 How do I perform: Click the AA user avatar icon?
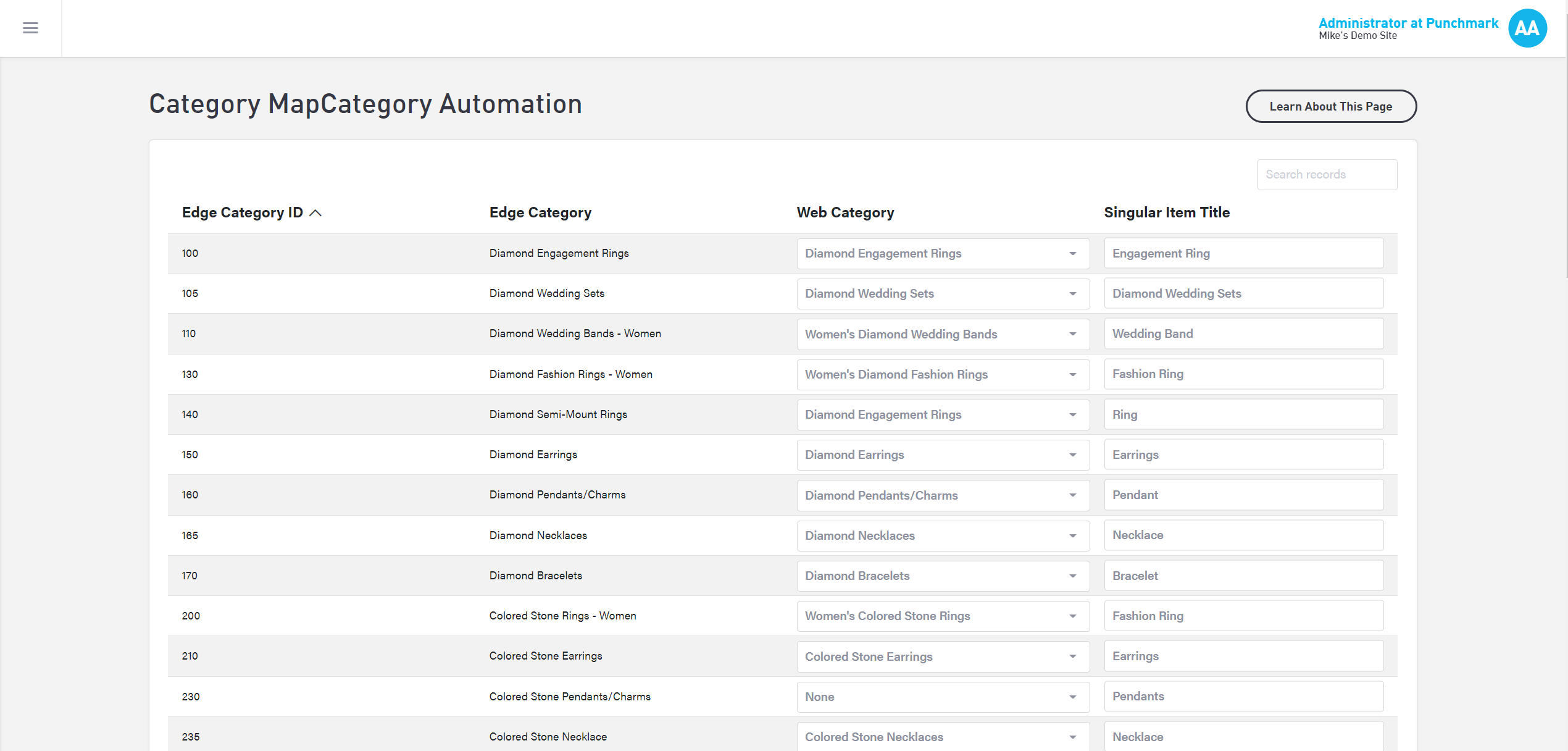pos(1527,28)
